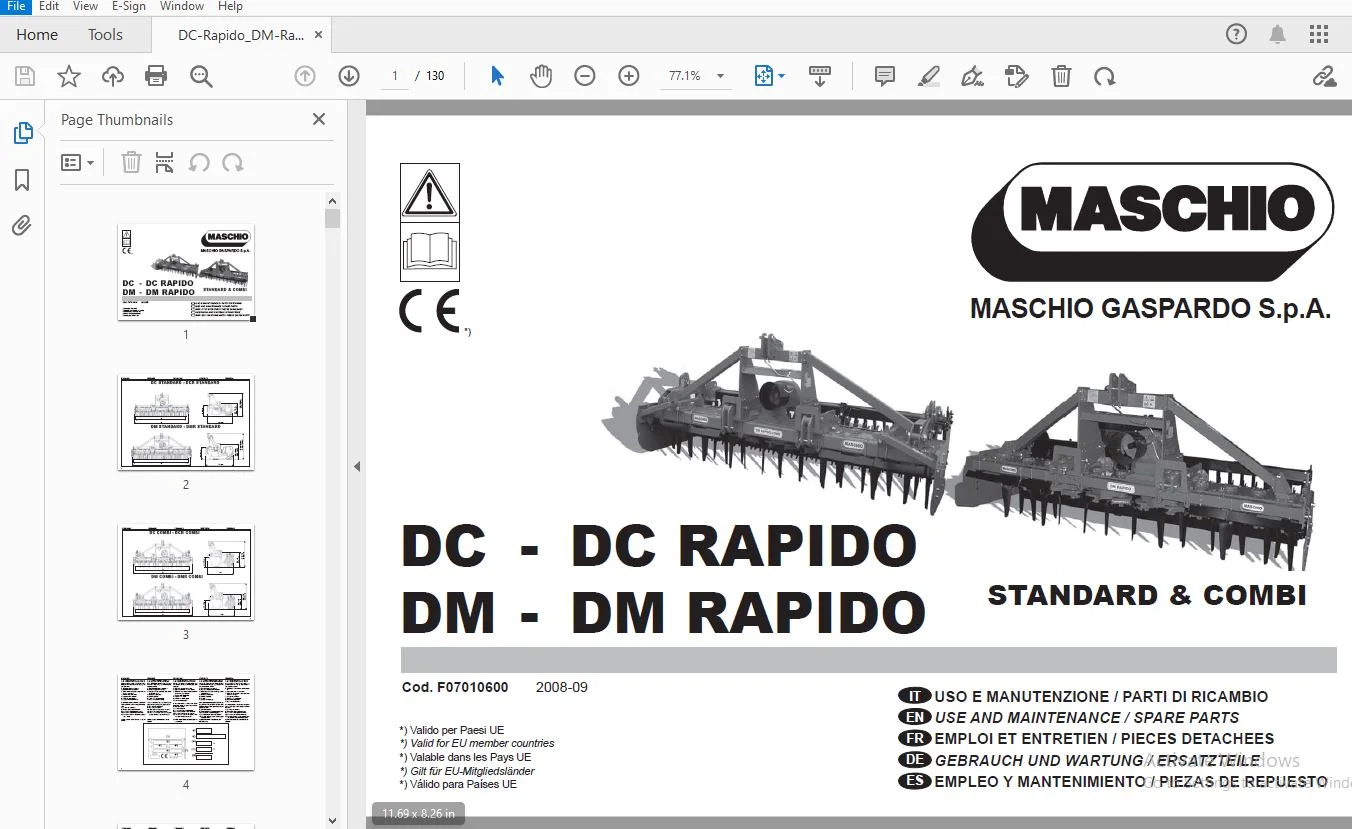This screenshot has height=829, width=1352.
Task: Click the "DM - DM RAPIDO" title
Action: coord(663,612)
